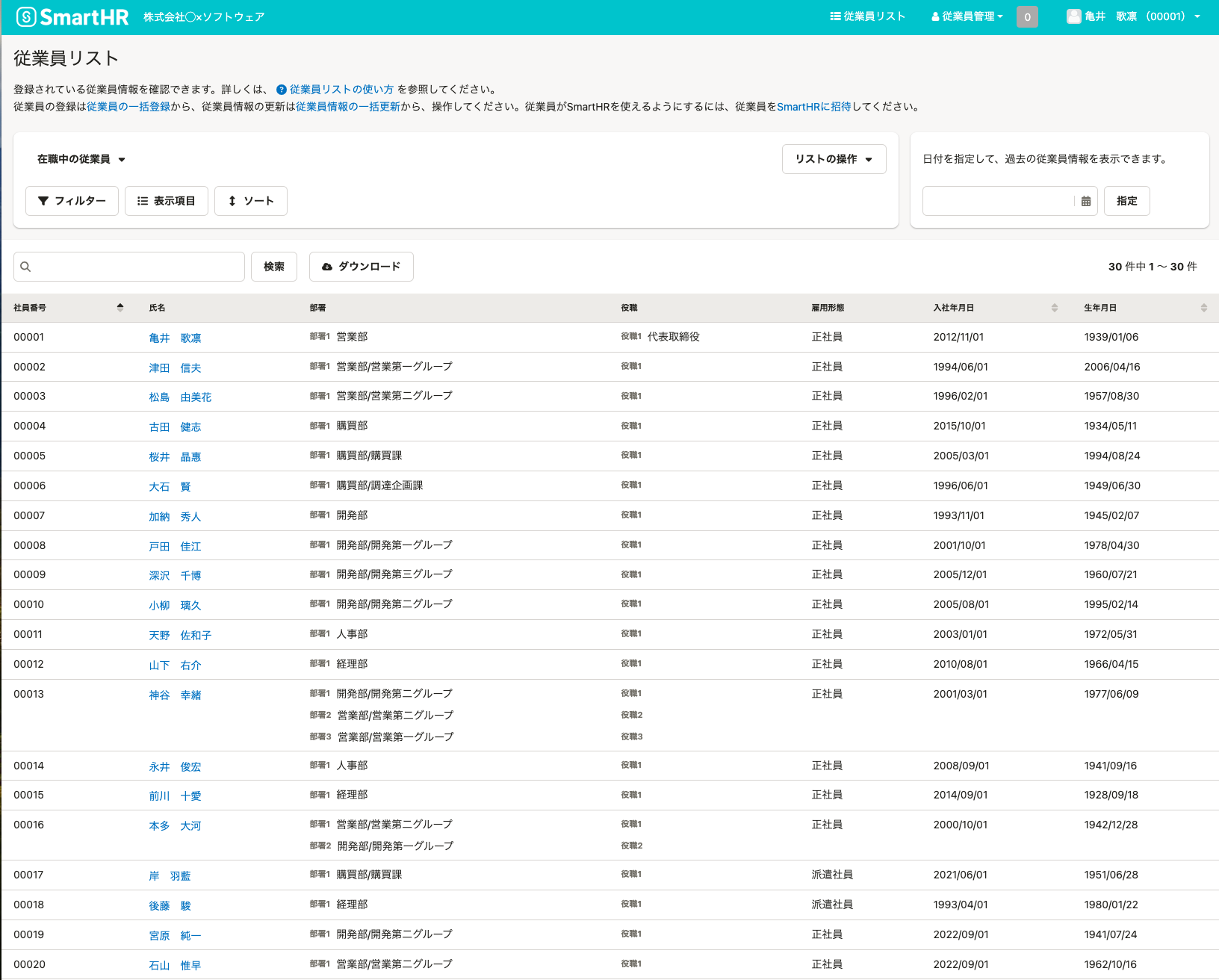Click the 表示項目 button
1219x980 pixels.
(166, 201)
